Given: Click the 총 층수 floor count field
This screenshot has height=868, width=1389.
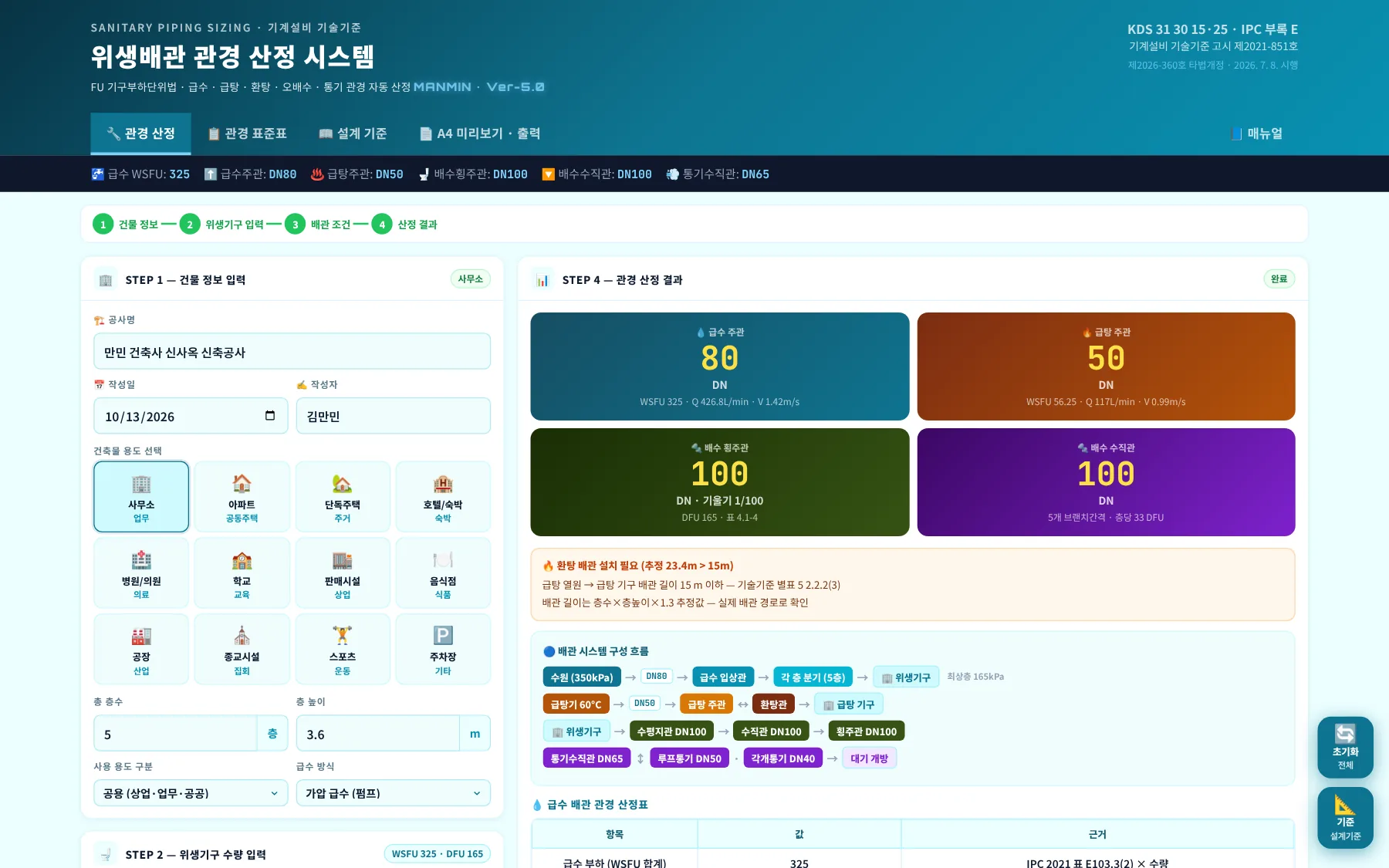Looking at the screenshot, I should pyautogui.click(x=175, y=734).
